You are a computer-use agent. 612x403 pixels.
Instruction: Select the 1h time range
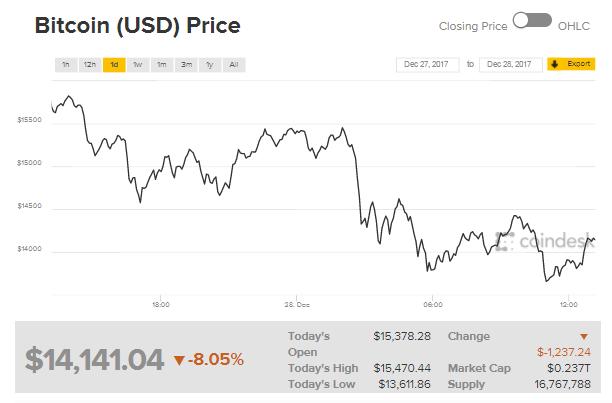[66, 64]
